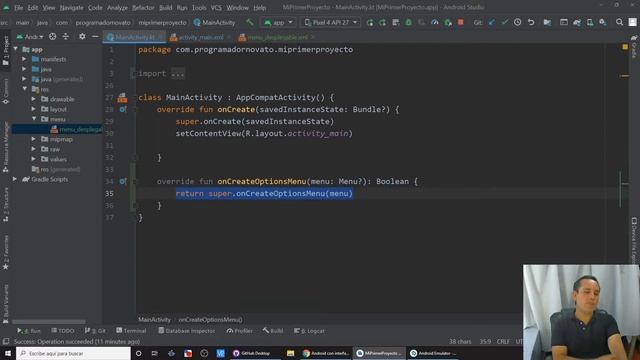Viewport: 640px width, 360px height.
Task: Hide the Project panel with minus icon
Action: click(x=95, y=37)
